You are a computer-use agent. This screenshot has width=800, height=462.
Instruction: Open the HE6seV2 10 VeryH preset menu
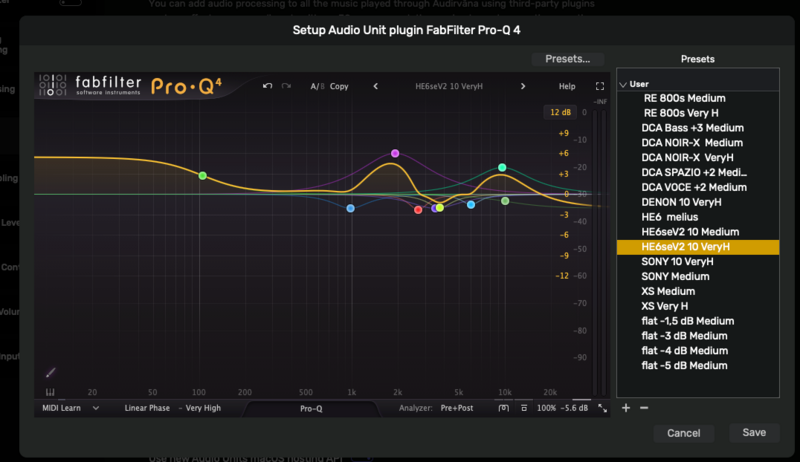448,86
